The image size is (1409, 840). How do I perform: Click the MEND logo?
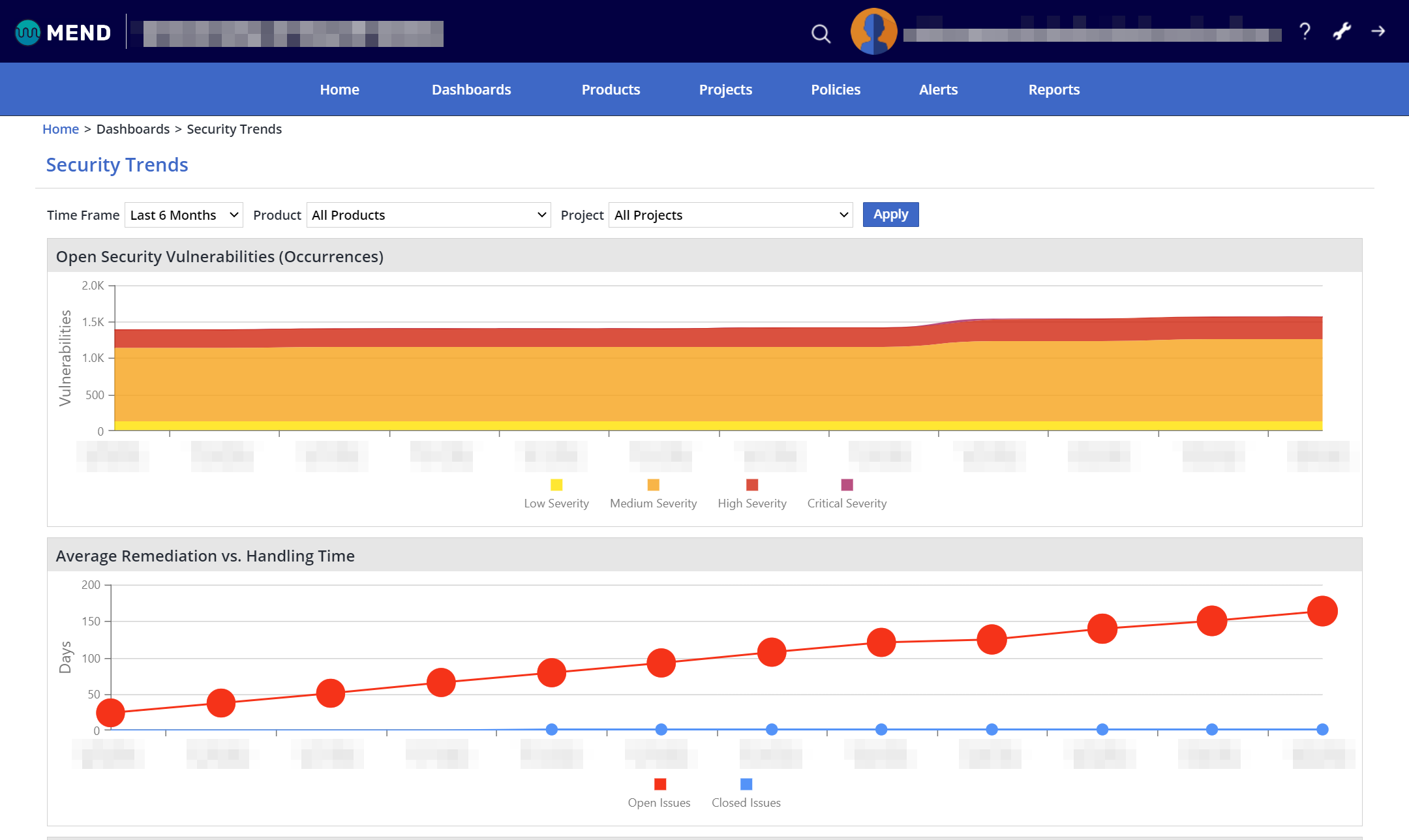62,31
